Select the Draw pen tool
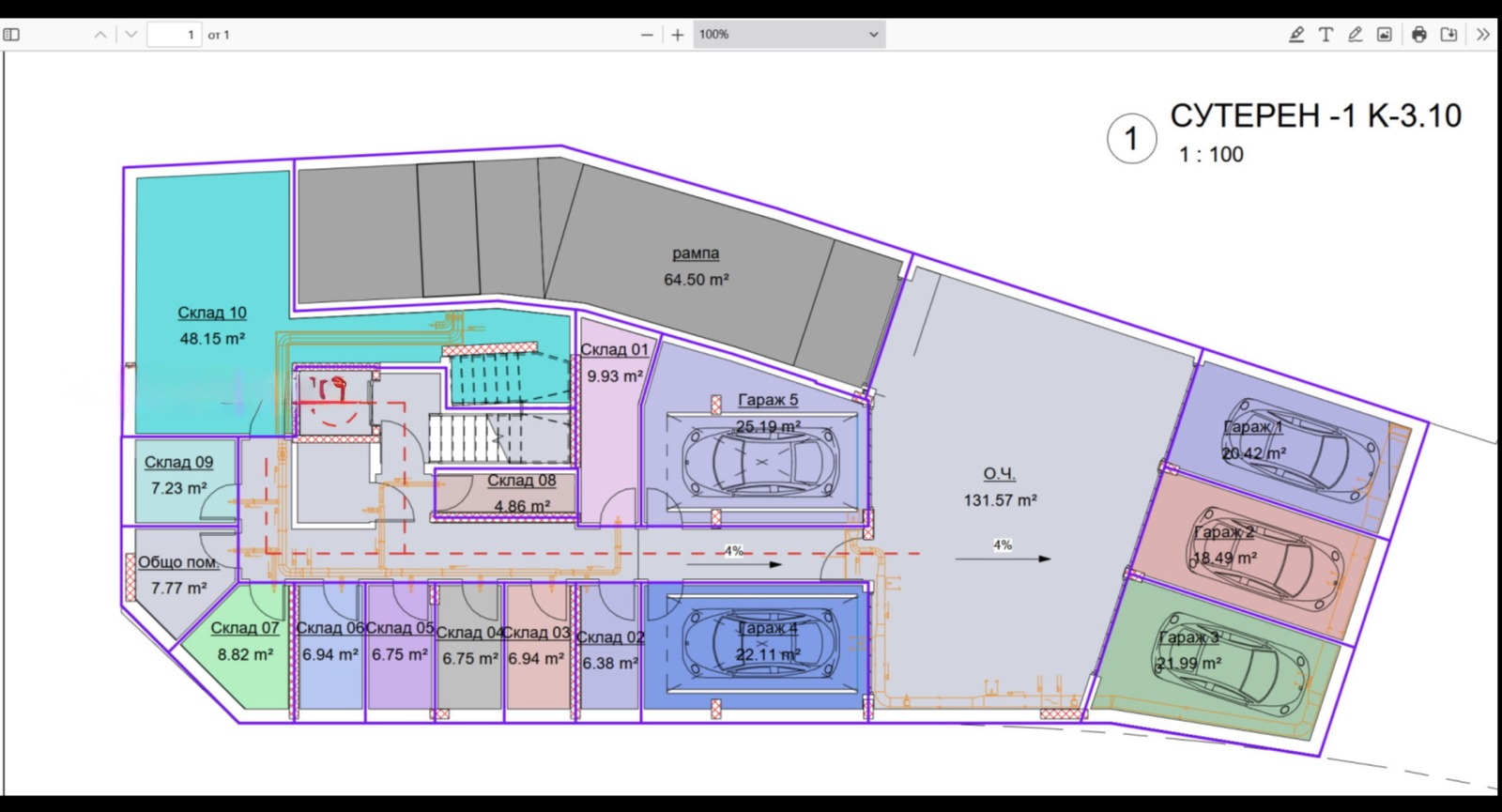The image size is (1502, 812). tap(1355, 35)
